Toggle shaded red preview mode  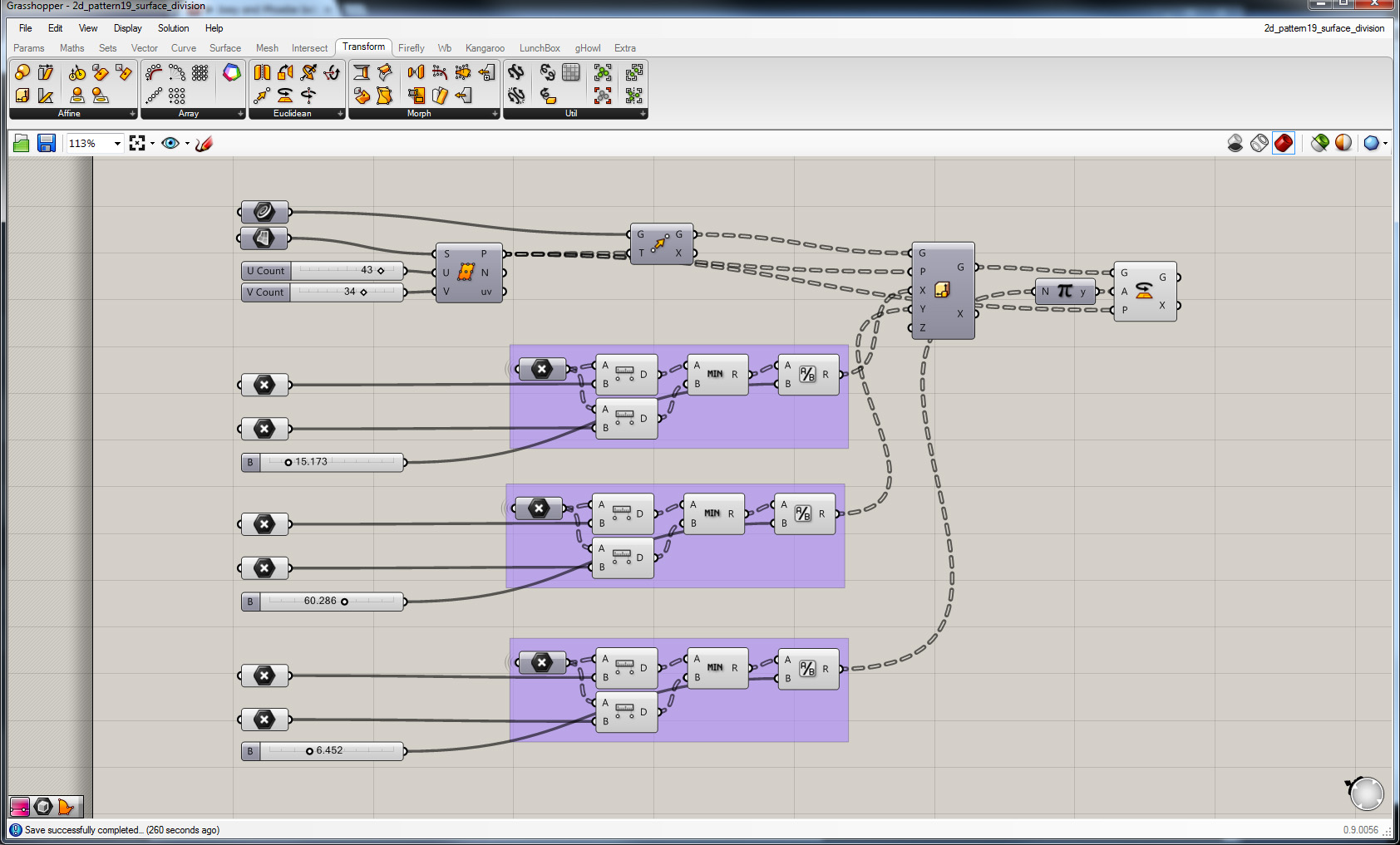pyautogui.click(x=1284, y=144)
